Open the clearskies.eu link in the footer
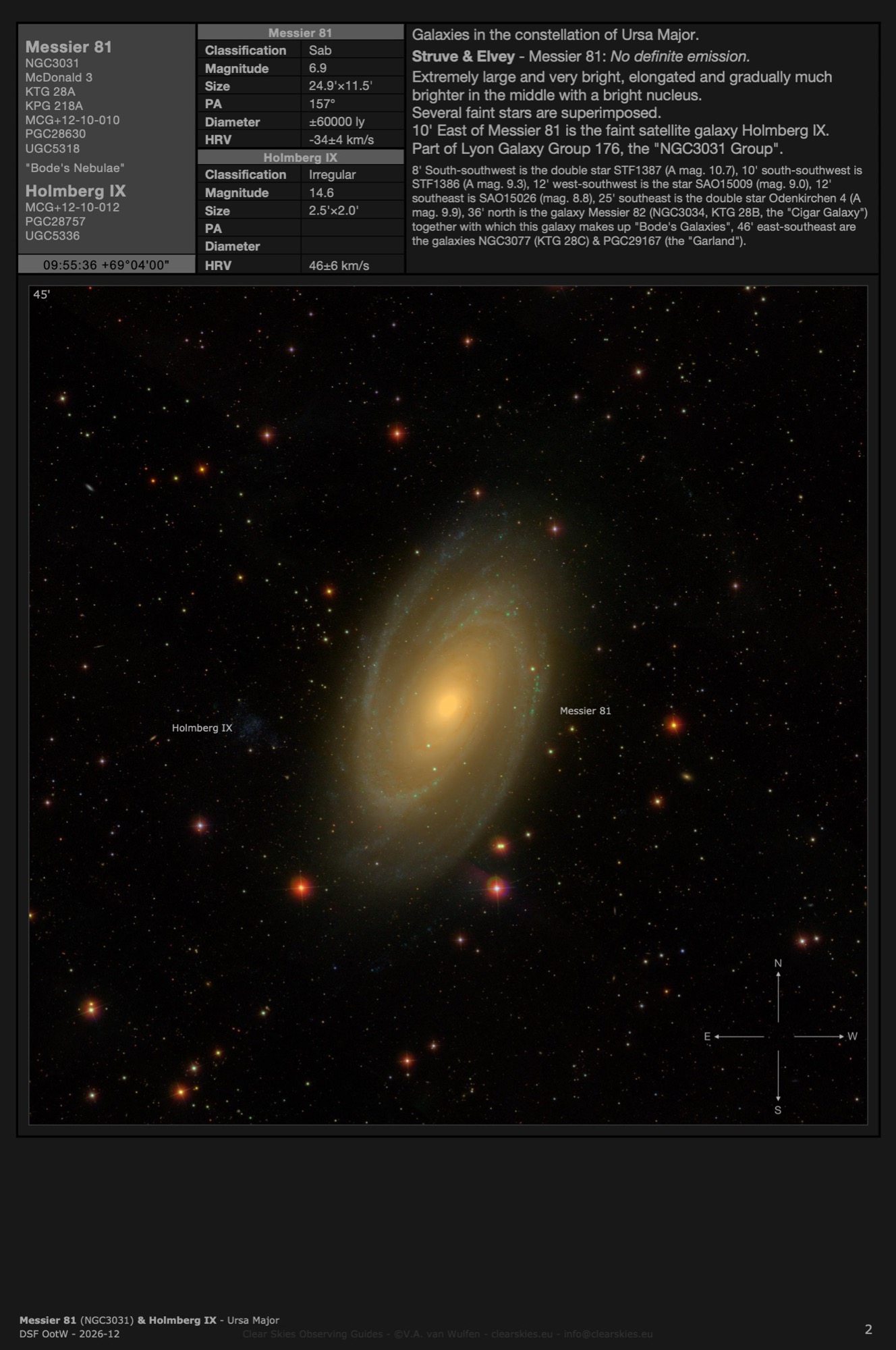Image resolution: width=896 pixels, height=1350 pixels. (521, 1334)
